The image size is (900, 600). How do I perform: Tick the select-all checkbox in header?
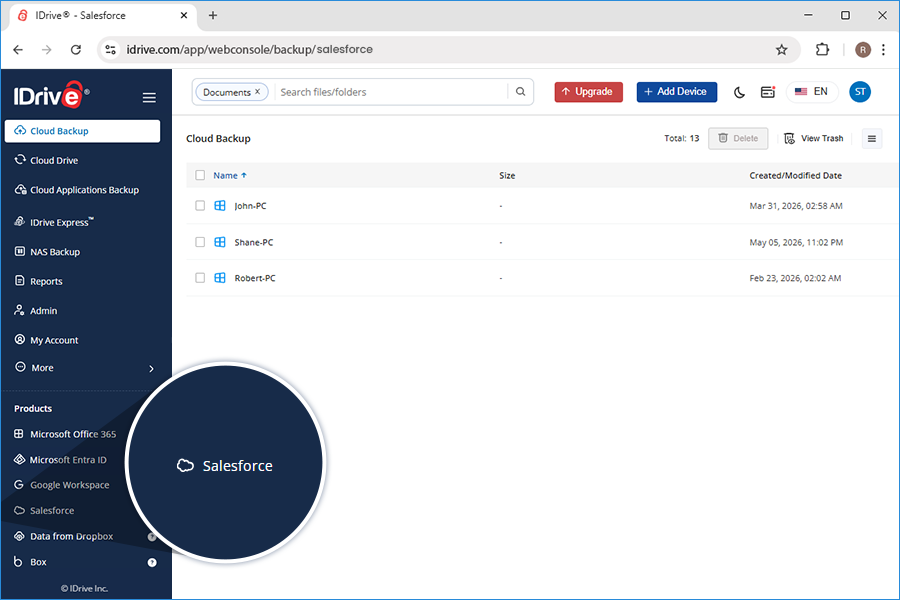point(200,175)
